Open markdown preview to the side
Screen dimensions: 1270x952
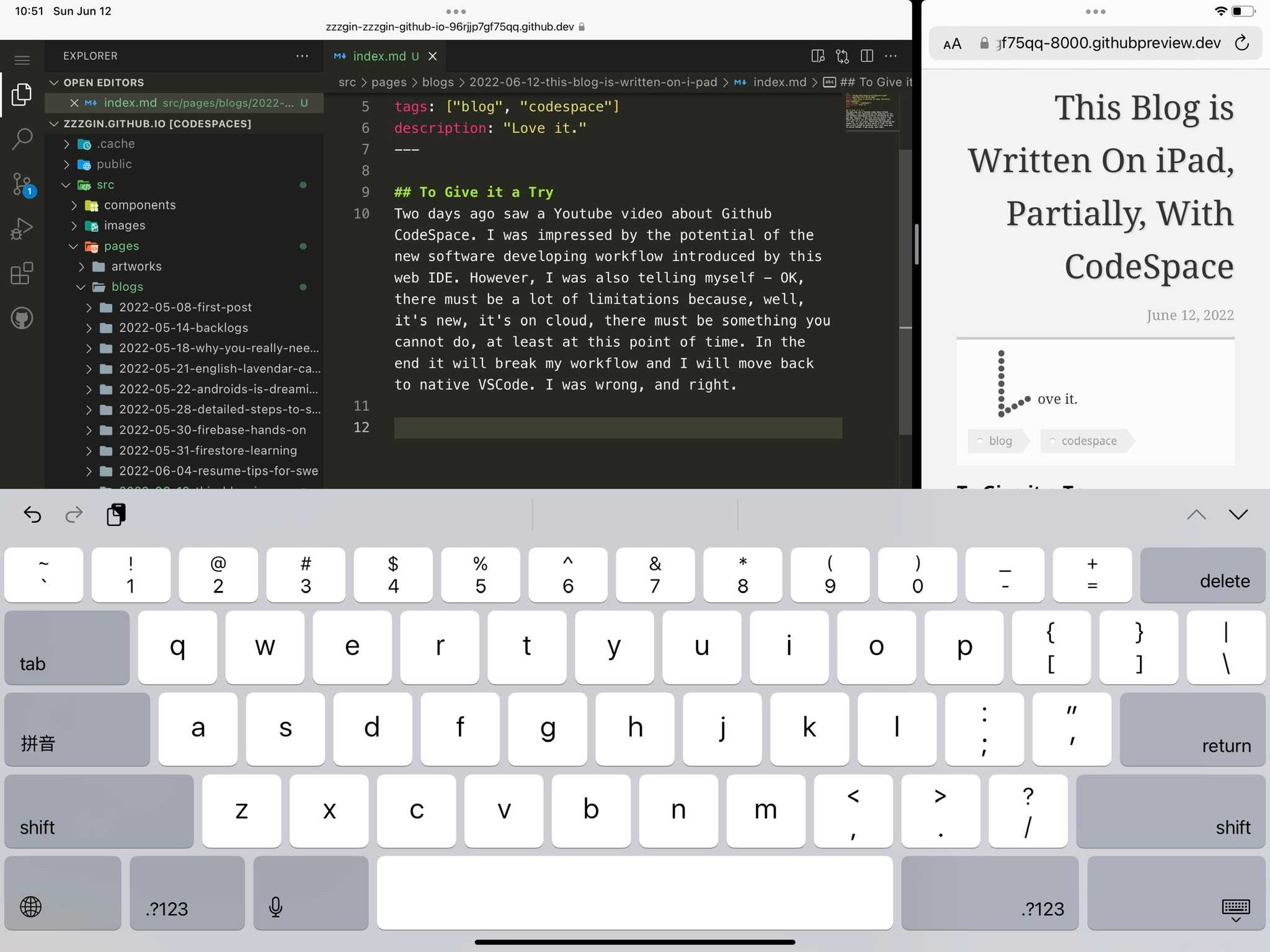[x=818, y=56]
